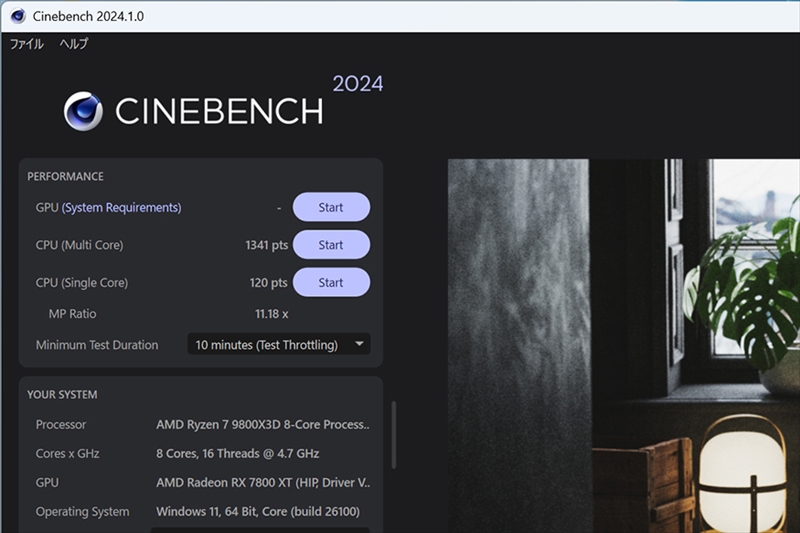The height and width of the screenshot is (533, 800).
Task: Open the ヘルプ menu
Action: [74, 44]
